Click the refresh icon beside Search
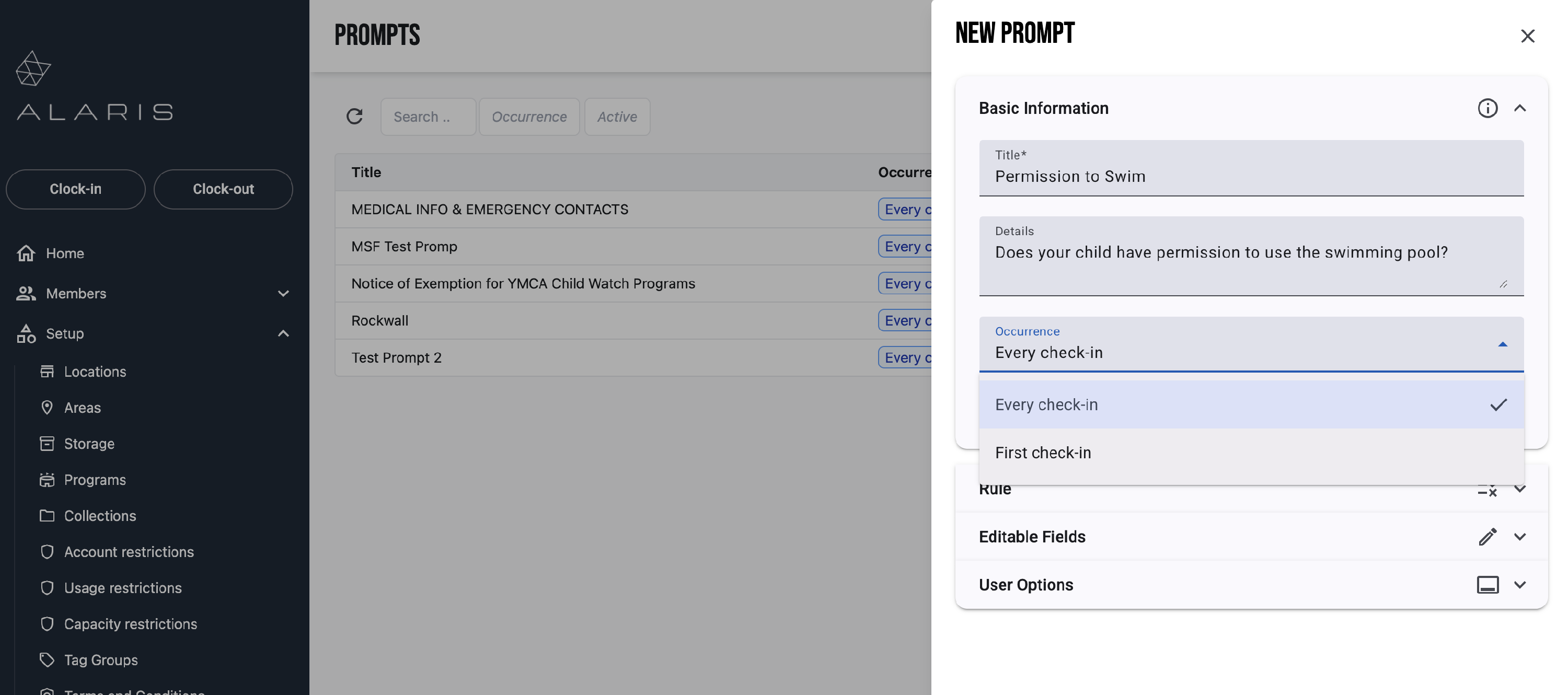1568x695 pixels. 354,116
